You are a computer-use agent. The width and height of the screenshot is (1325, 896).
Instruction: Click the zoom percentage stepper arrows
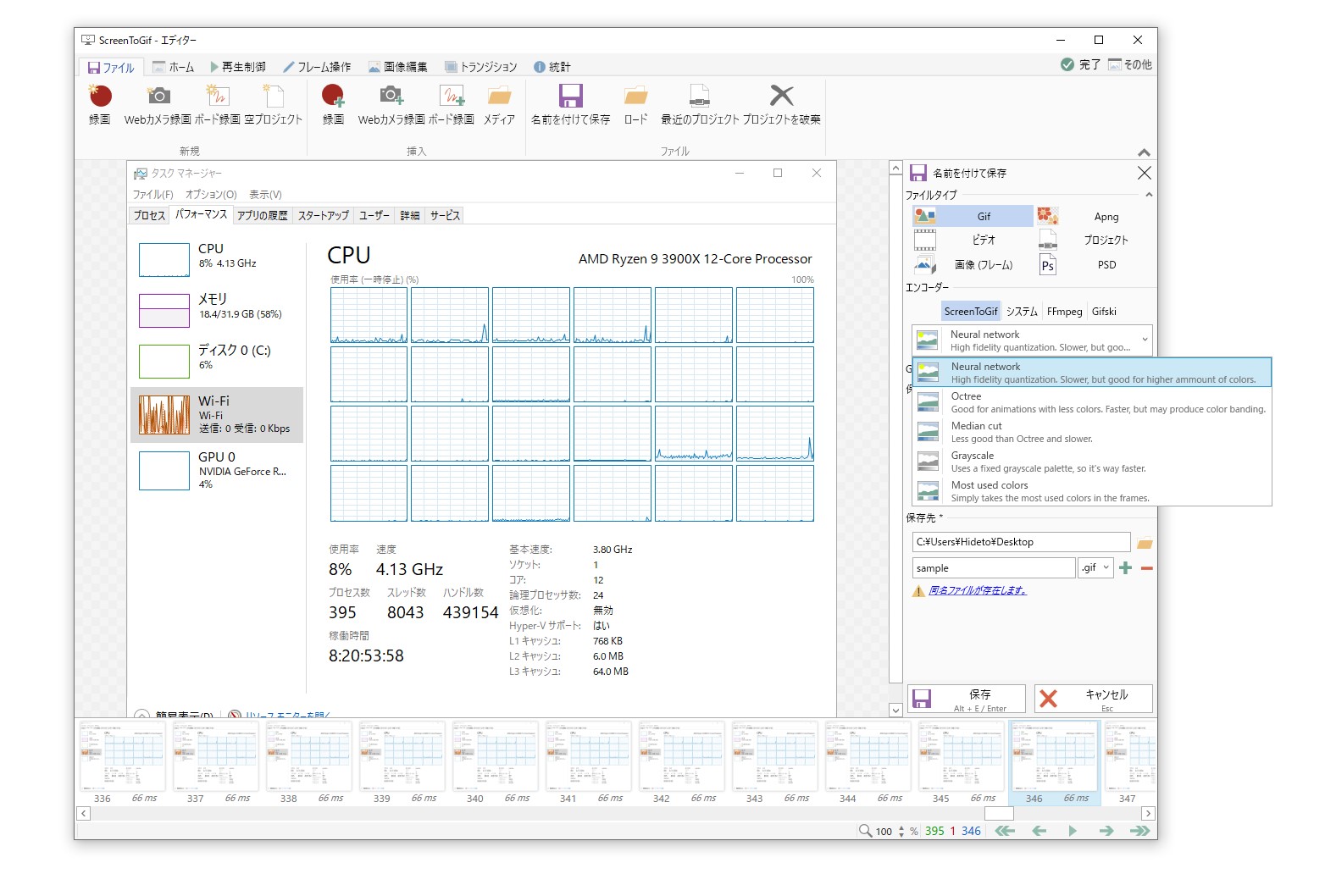pyautogui.click(x=901, y=831)
